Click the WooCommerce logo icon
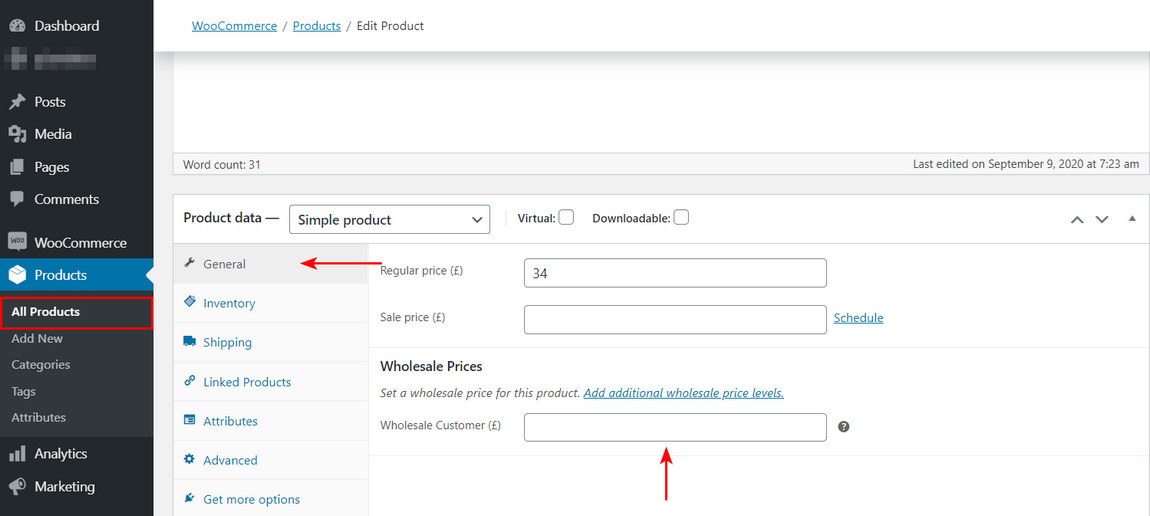 [x=18, y=243]
